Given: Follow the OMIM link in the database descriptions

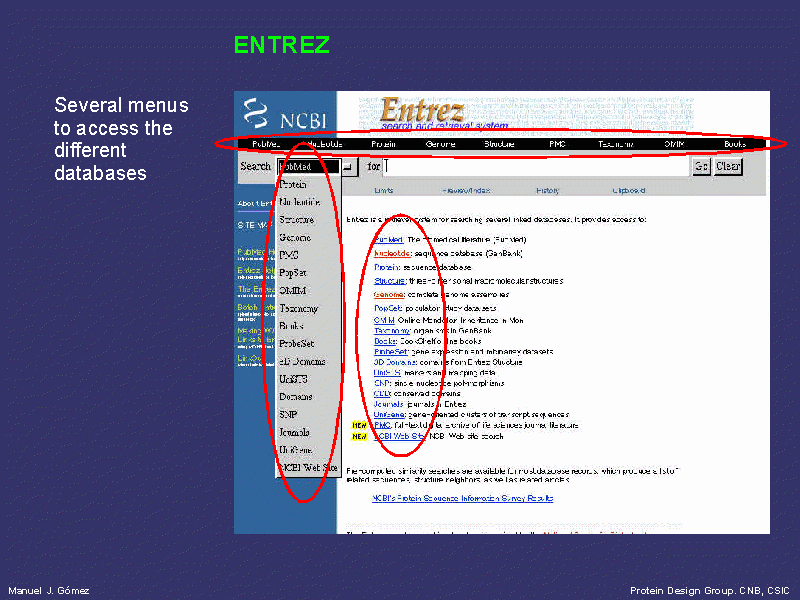Looking at the screenshot, I should (384, 320).
